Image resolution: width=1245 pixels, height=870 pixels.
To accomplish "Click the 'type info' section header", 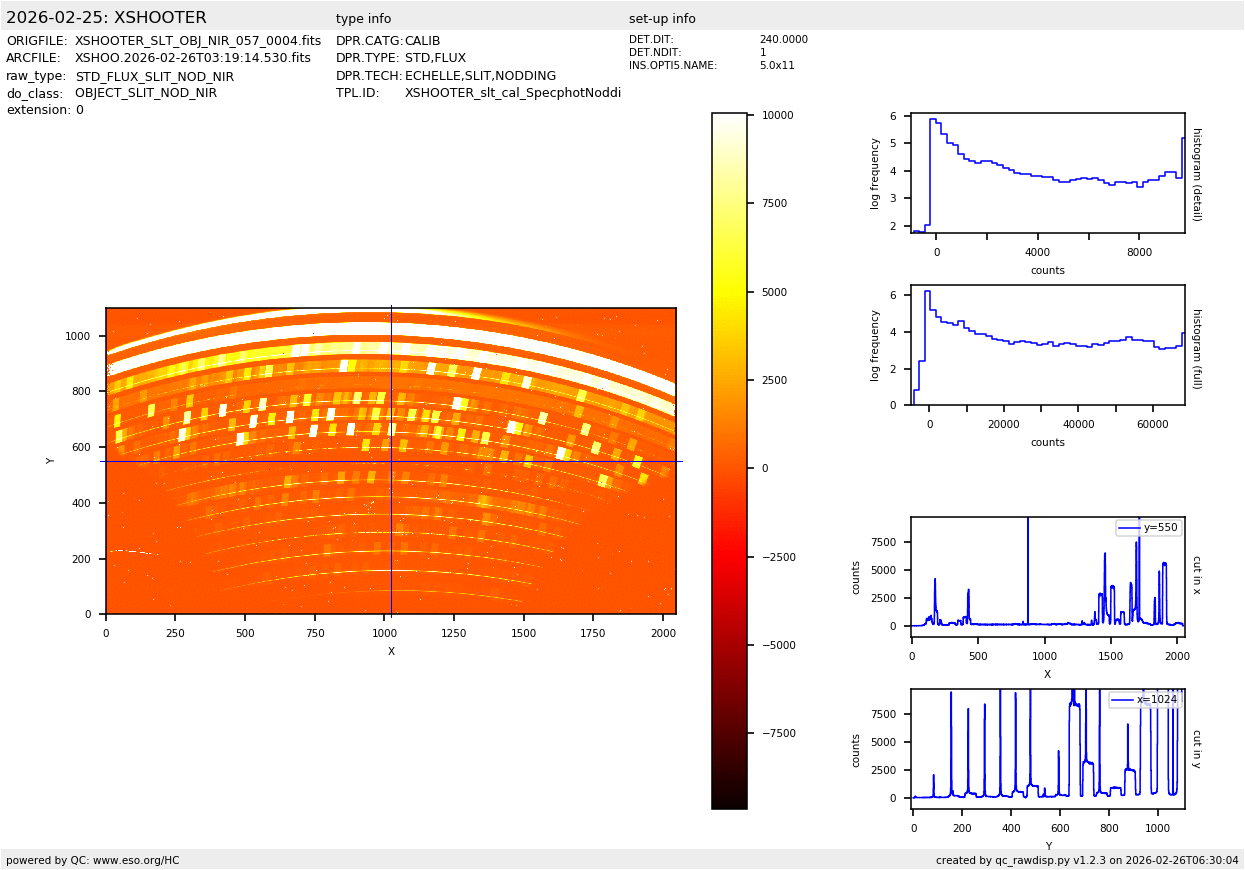I will point(363,19).
